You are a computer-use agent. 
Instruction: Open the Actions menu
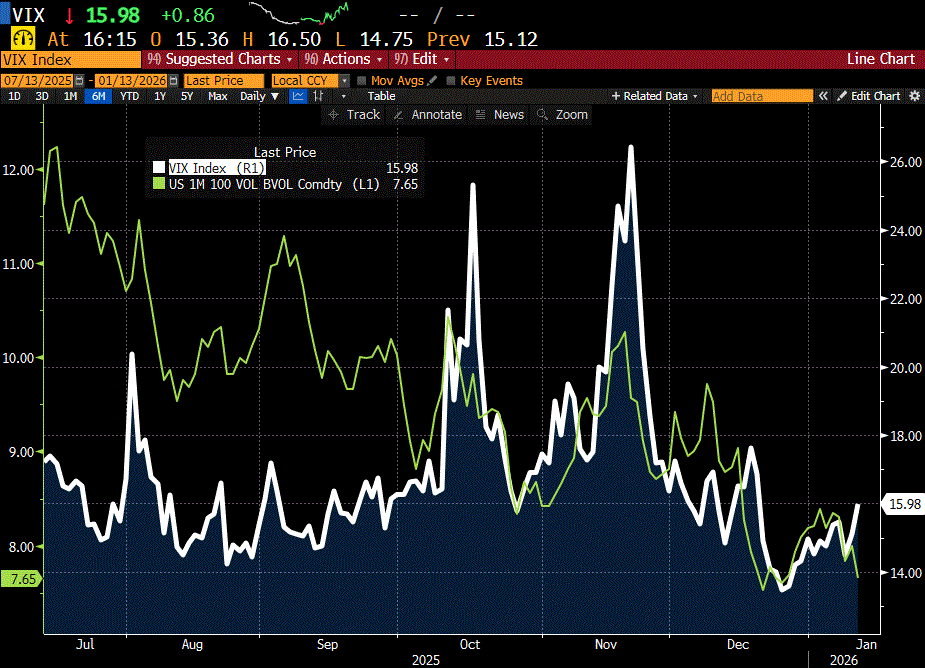[344, 60]
